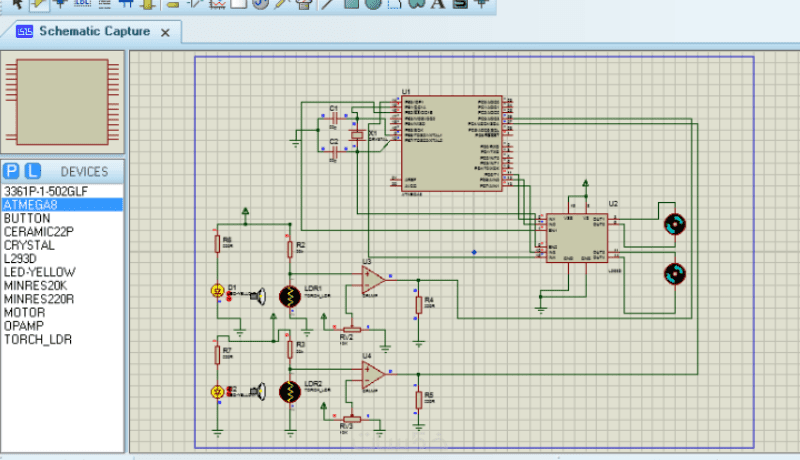Open Library Manager with the L button
The image size is (800, 460).
[32, 171]
